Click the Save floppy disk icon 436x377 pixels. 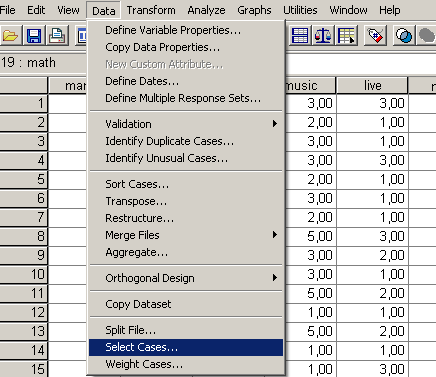34,36
